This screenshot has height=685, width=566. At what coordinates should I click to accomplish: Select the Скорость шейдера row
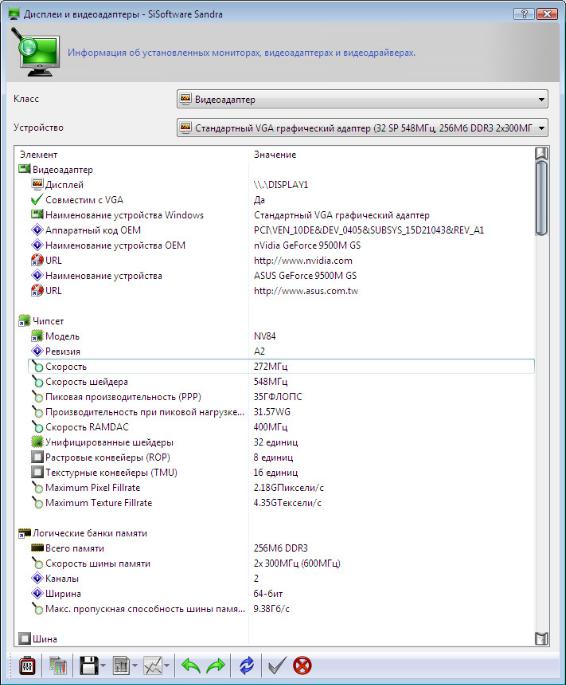point(282,381)
